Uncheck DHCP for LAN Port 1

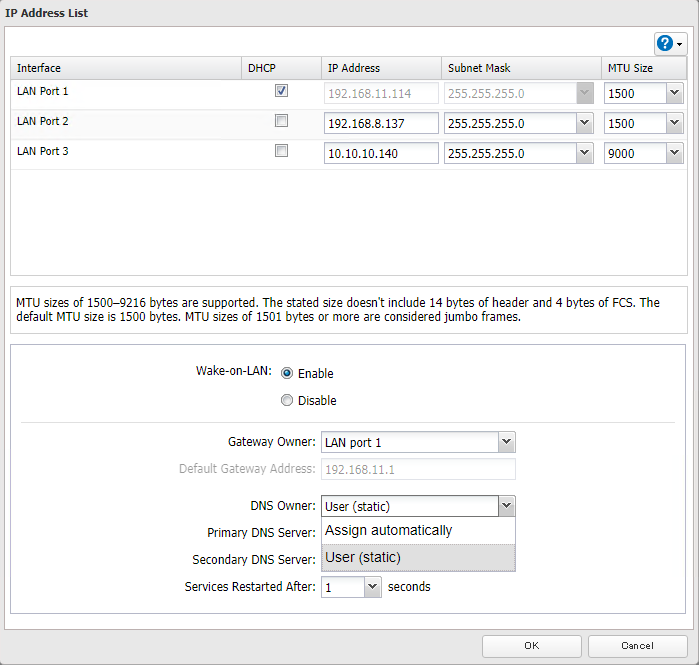pos(282,91)
